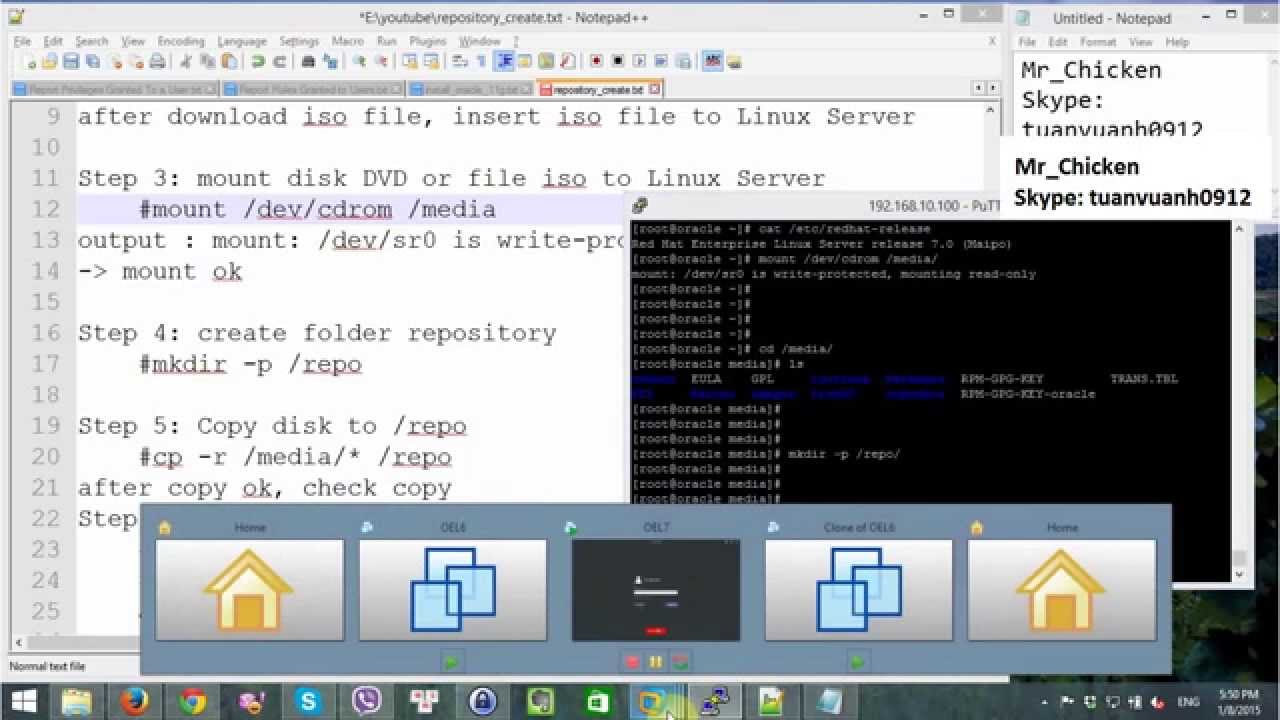Click the ENG language indicator

(x=1187, y=702)
